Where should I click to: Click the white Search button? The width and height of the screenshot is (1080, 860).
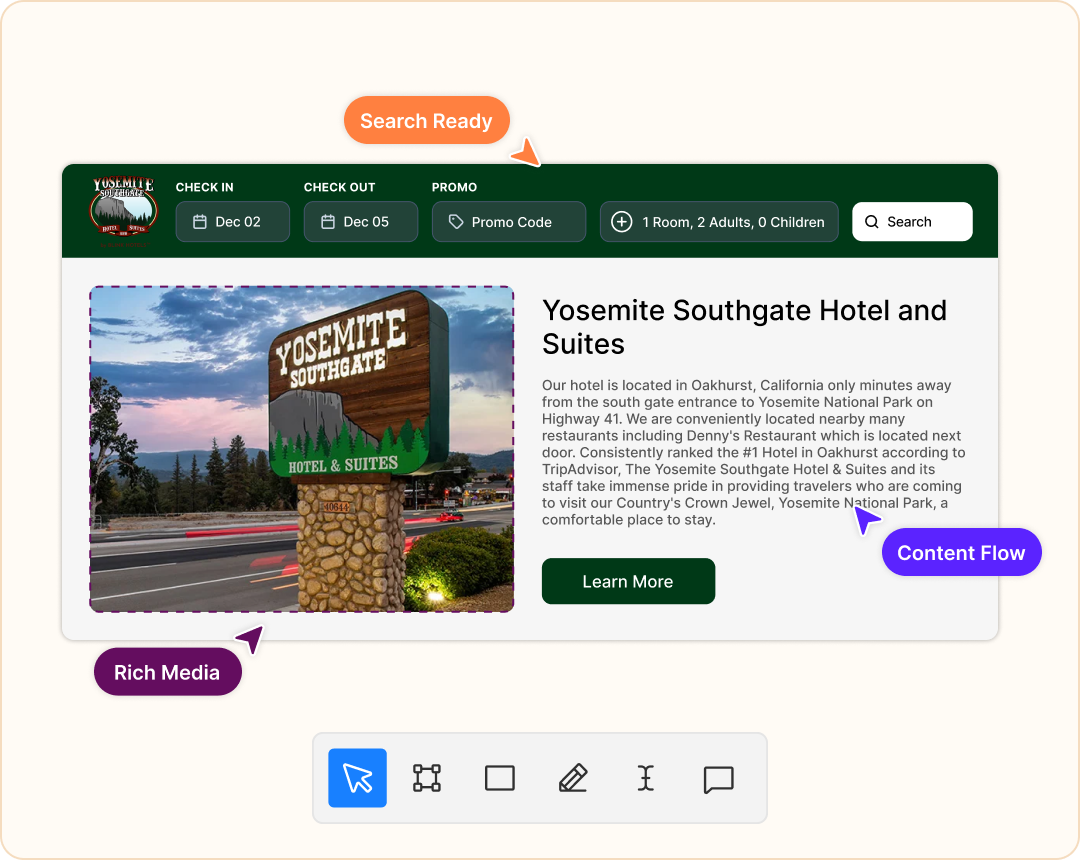pyautogui.click(x=912, y=222)
